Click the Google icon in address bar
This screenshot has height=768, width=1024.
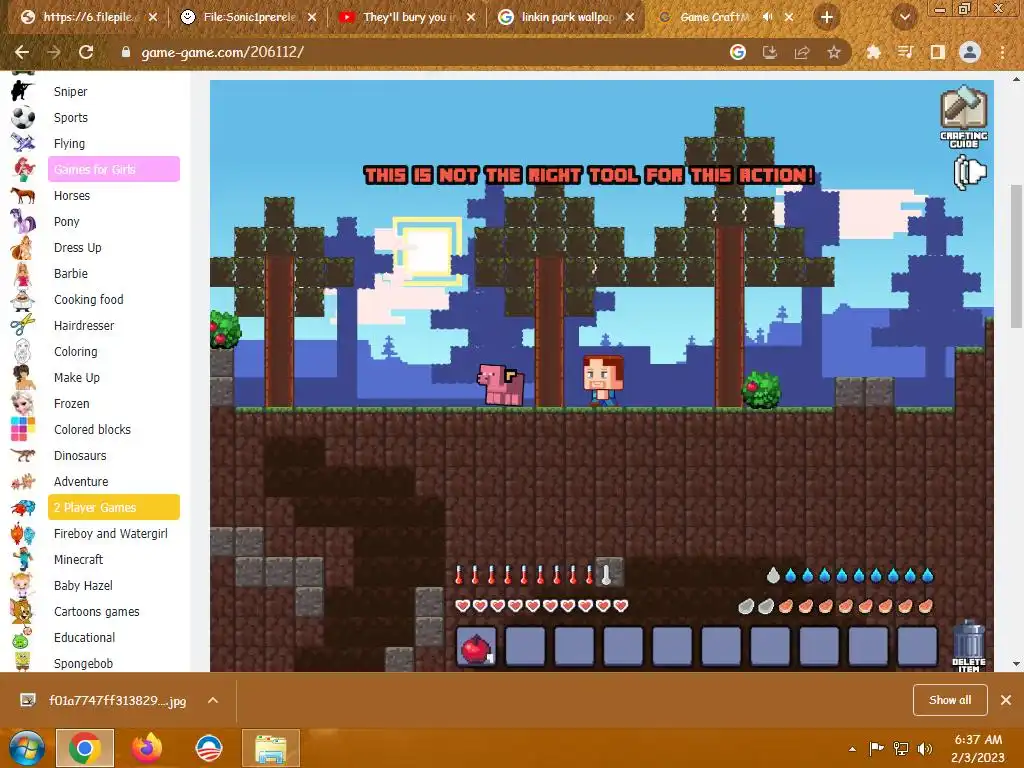(738, 52)
